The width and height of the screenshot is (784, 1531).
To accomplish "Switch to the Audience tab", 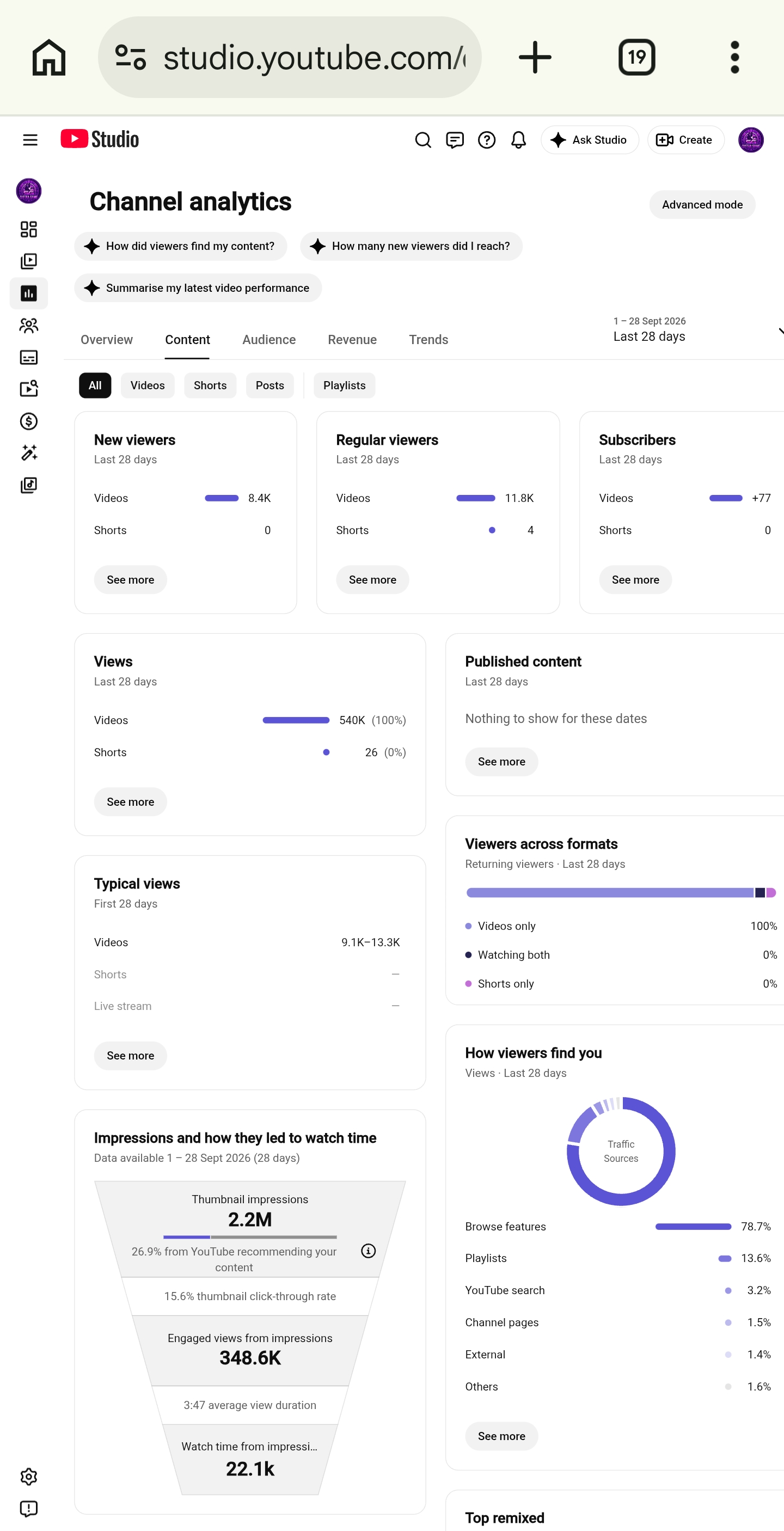I will click(268, 339).
